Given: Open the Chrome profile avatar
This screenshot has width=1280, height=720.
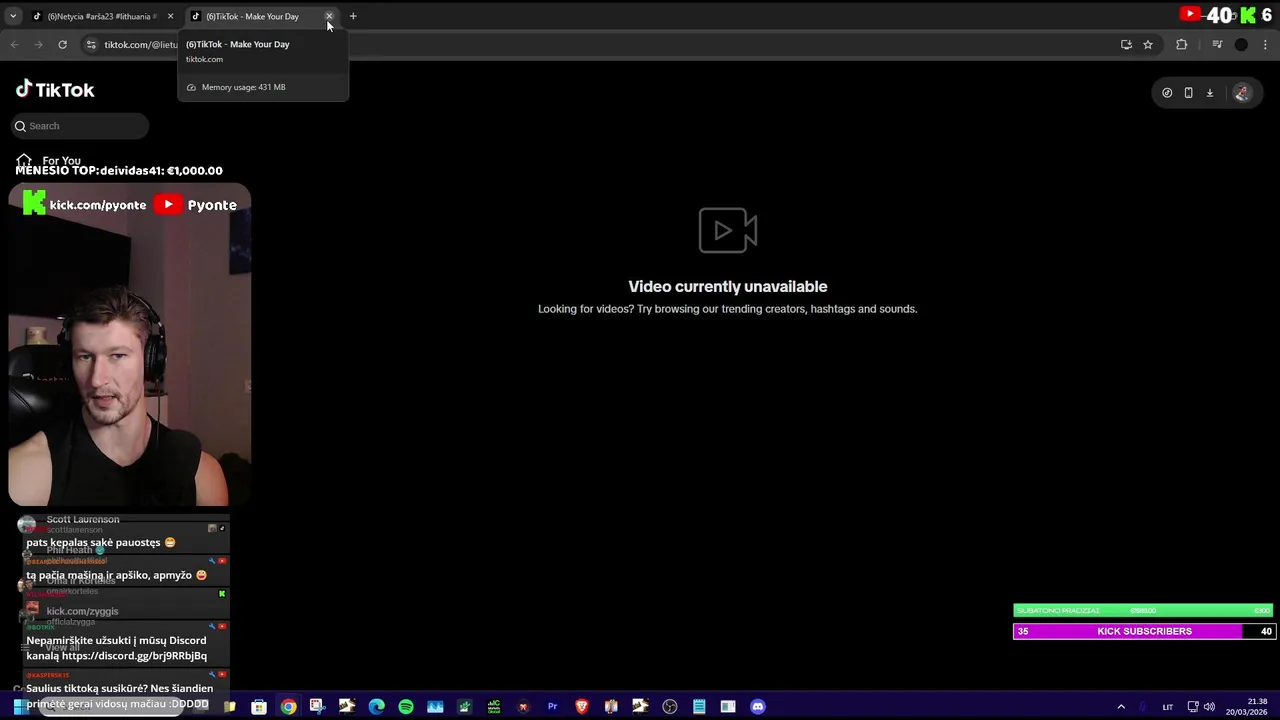Looking at the screenshot, I should pos(1241,44).
